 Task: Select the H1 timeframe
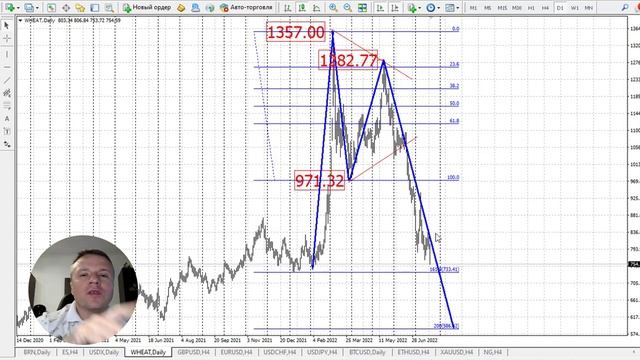[531, 8]
